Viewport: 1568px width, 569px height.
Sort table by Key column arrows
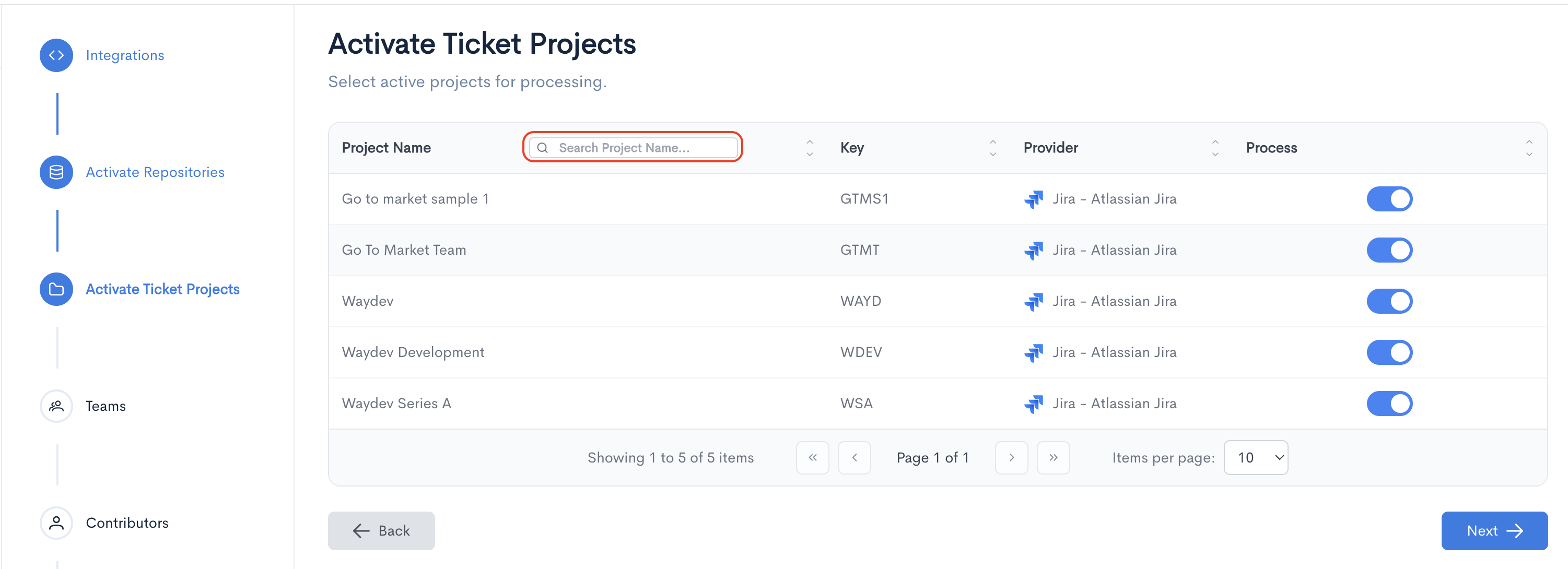tap(992, 148)
